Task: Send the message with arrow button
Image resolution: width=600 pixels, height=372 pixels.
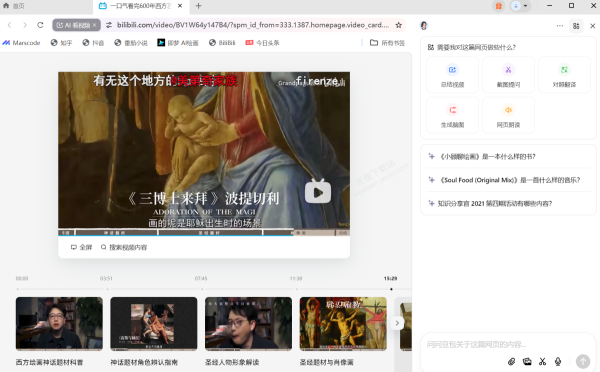Action: click(x=583, y=361)
